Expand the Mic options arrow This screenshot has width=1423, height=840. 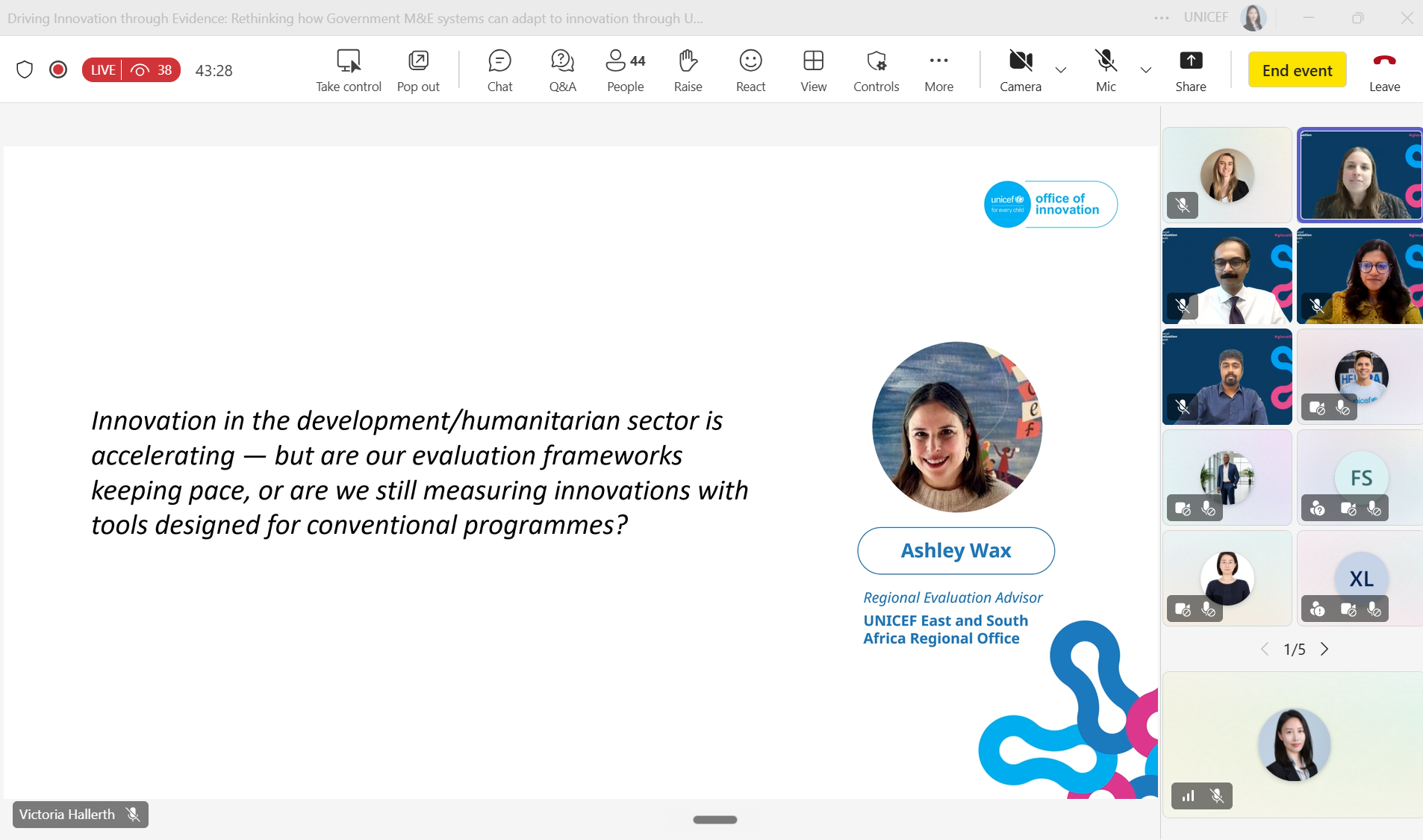1145,70
